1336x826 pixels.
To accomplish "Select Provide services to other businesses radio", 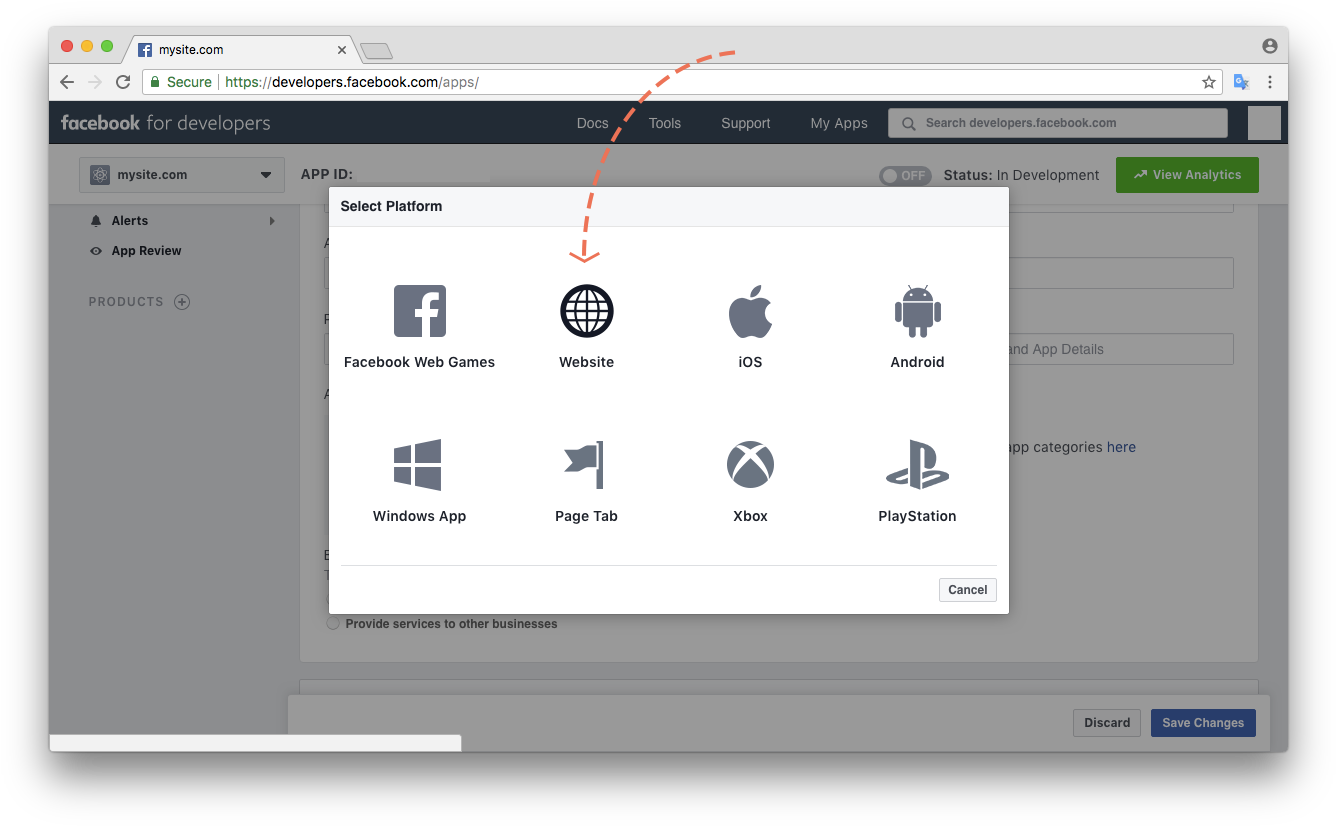I will (333, 624).
